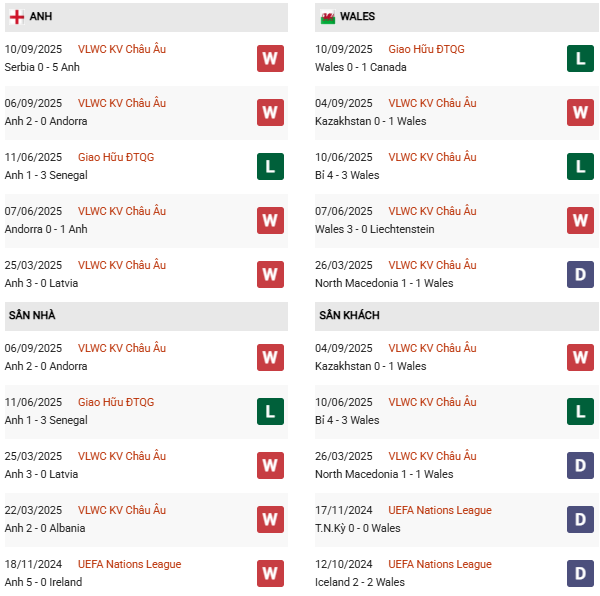Click the L badge for Wales 0 - 1 Canada
600x596 pixels.
tap(581, 58)
